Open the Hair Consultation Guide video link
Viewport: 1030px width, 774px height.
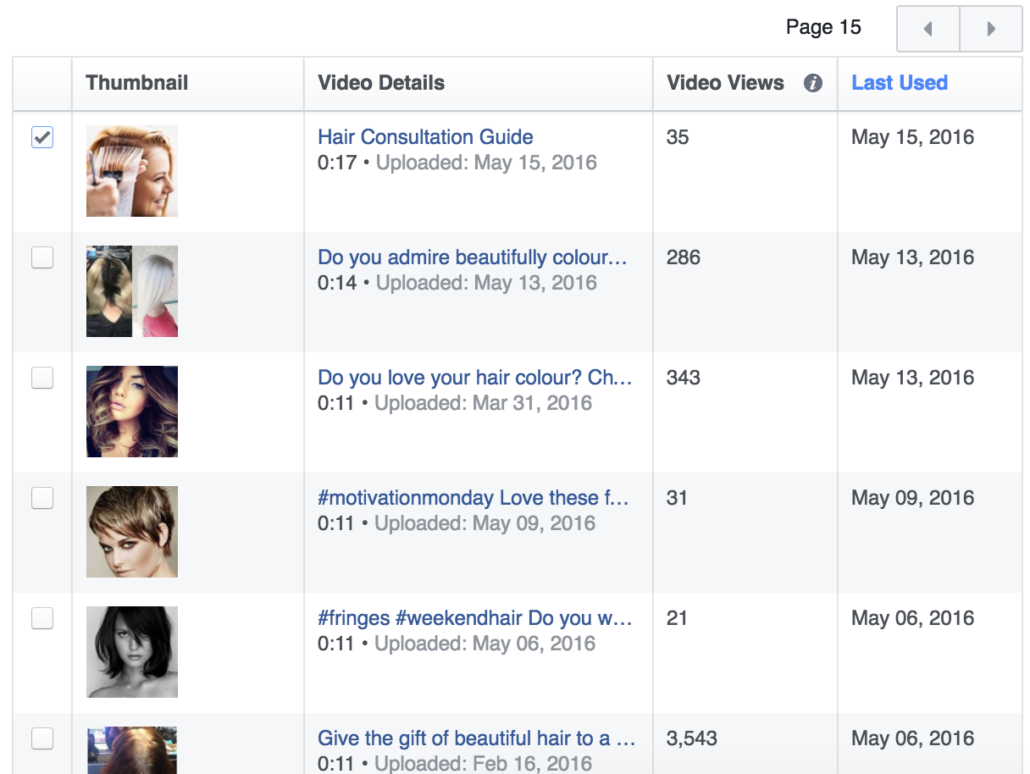click(425, 137)
